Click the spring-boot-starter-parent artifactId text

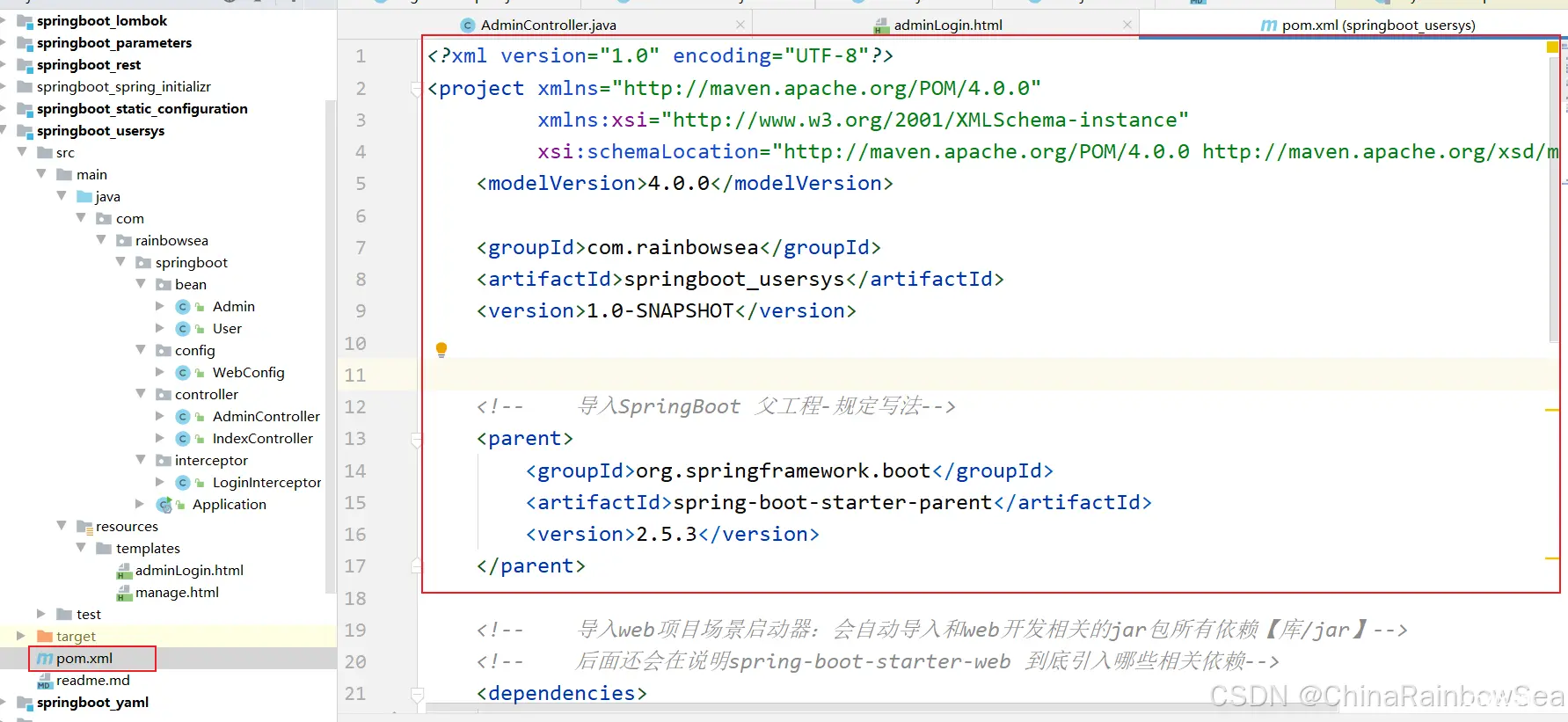coord(832,502)
